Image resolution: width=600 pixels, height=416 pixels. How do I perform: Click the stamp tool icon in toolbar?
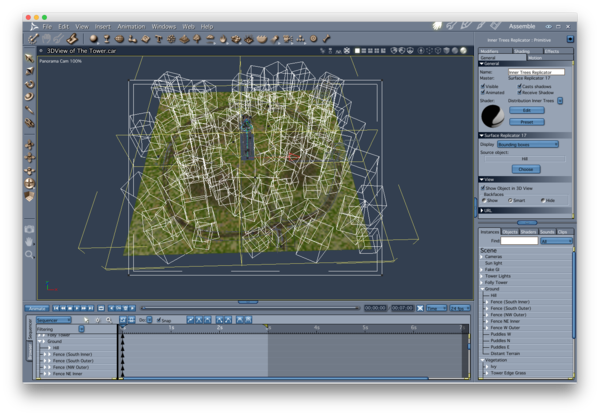click(72, 39)
